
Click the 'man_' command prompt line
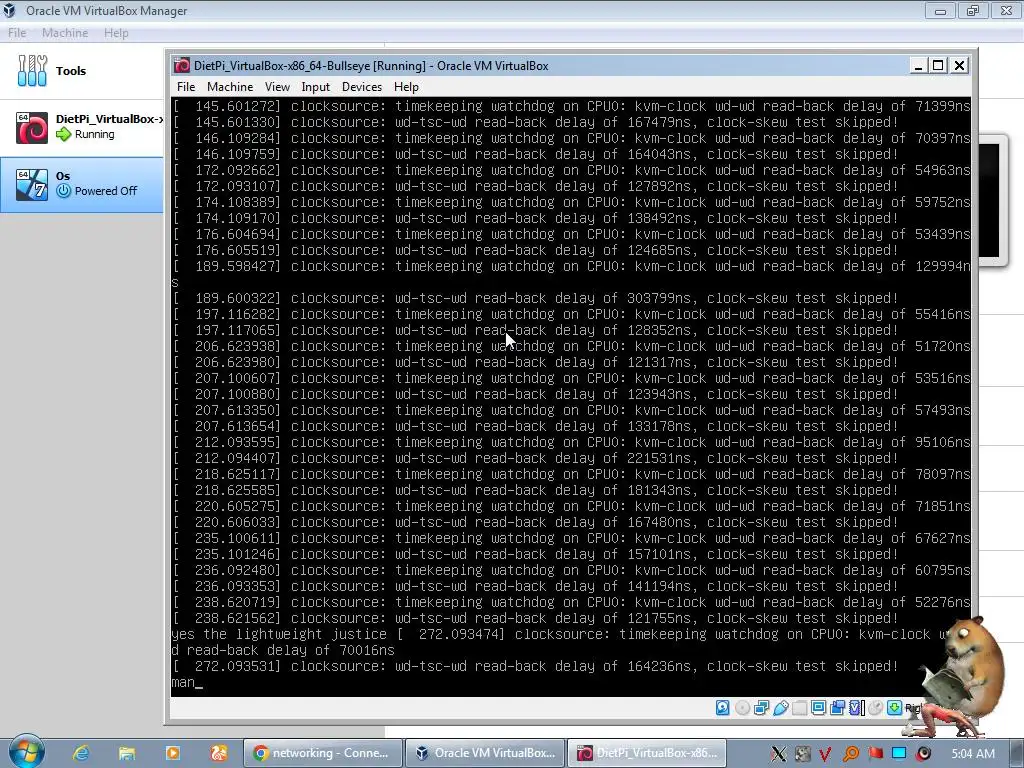click(187, 682)
